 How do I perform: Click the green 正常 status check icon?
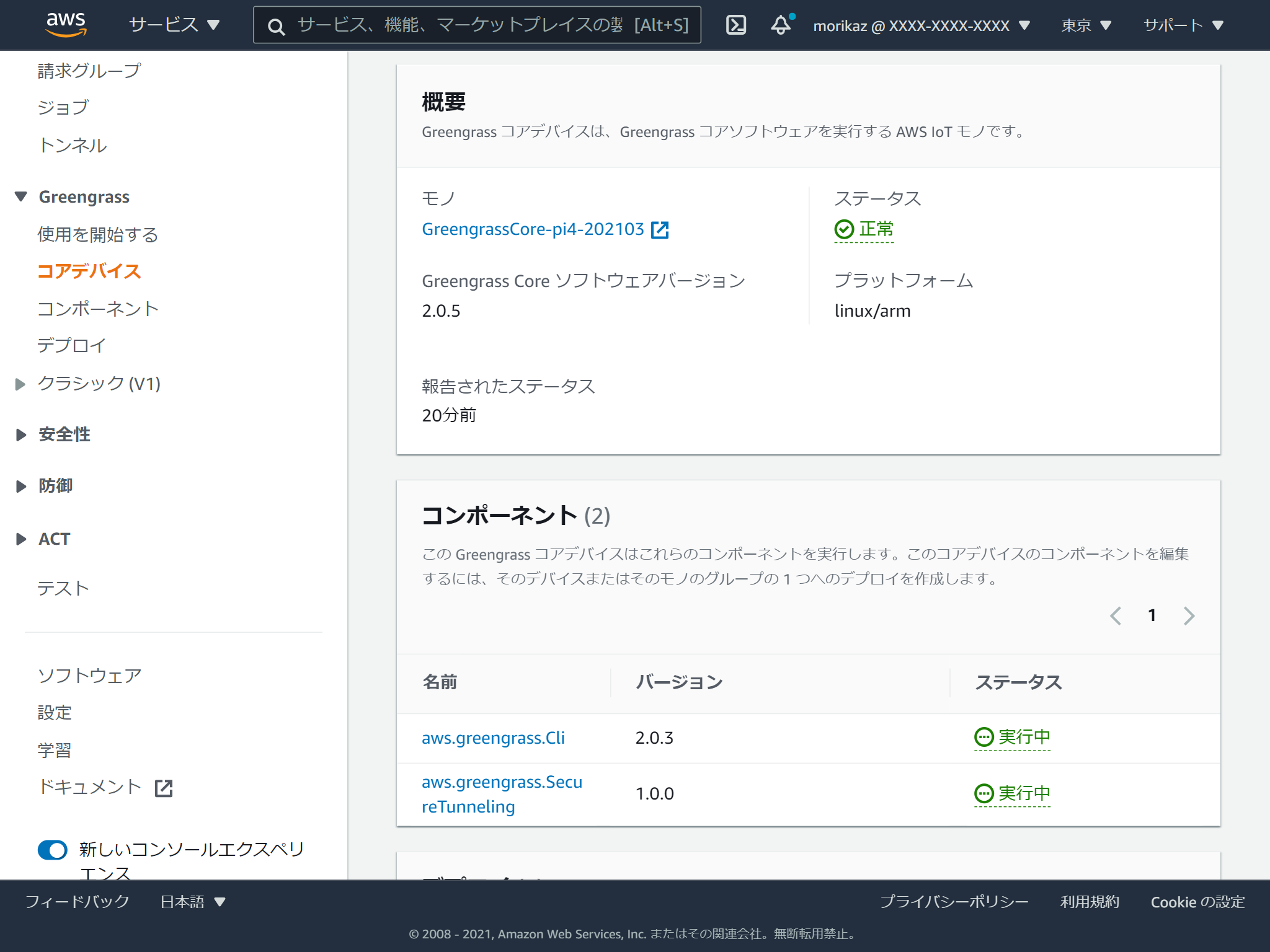click(x=843, y=229)
